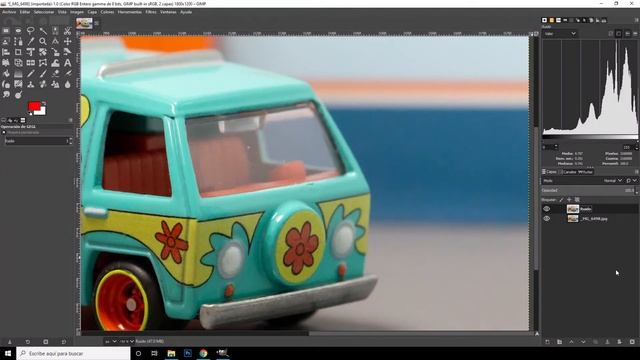
Task: Select the Measure tool
Action: click(55, 41)
